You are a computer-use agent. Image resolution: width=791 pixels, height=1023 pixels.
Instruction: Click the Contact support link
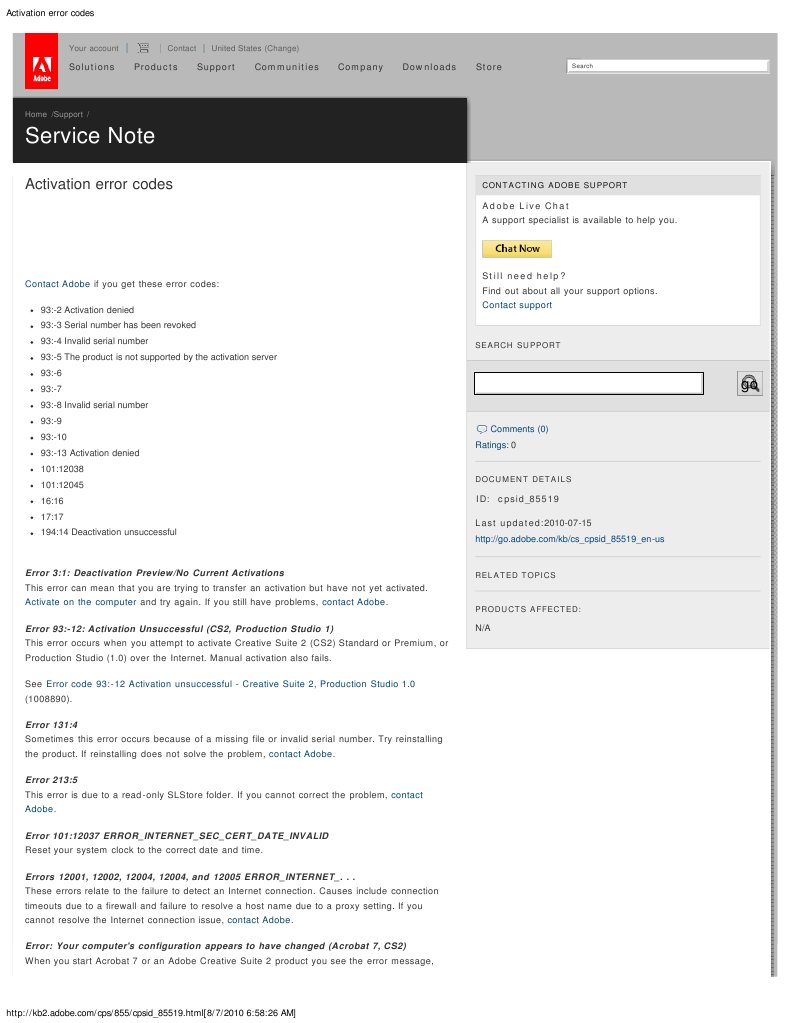pos(517,305)
